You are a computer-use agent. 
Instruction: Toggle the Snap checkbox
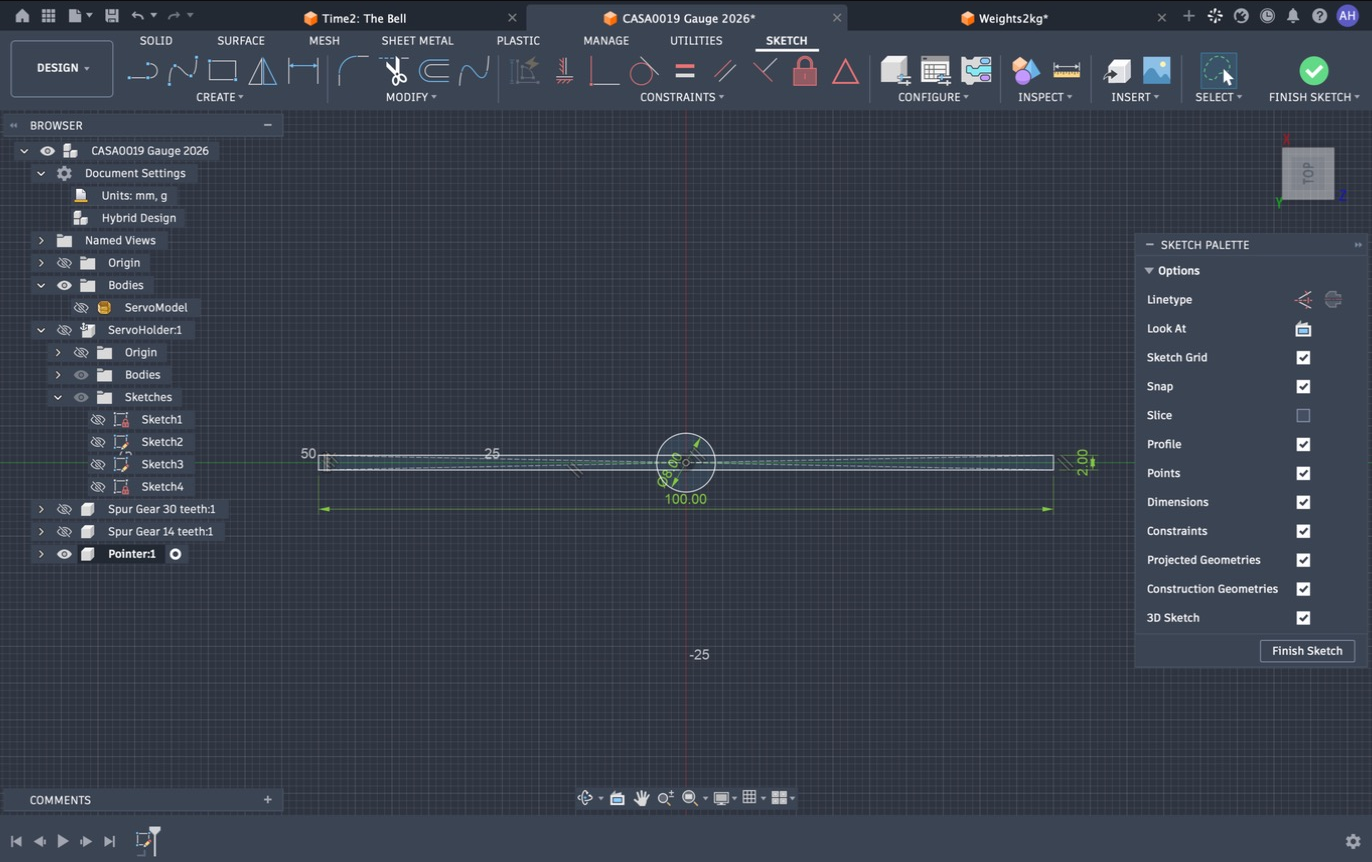pos(1303,386)
